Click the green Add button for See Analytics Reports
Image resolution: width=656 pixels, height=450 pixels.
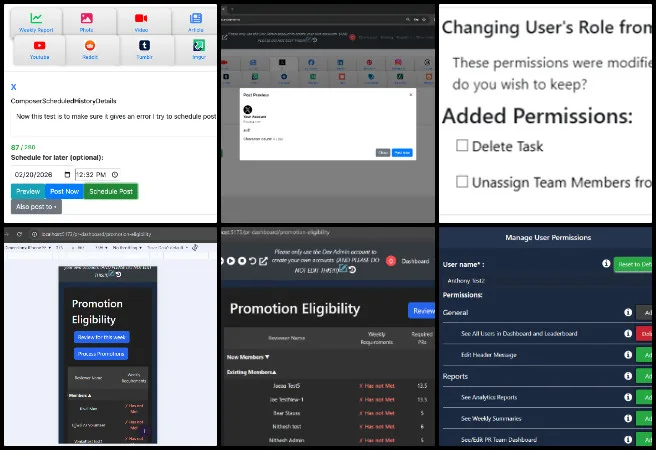pos(644,397)
